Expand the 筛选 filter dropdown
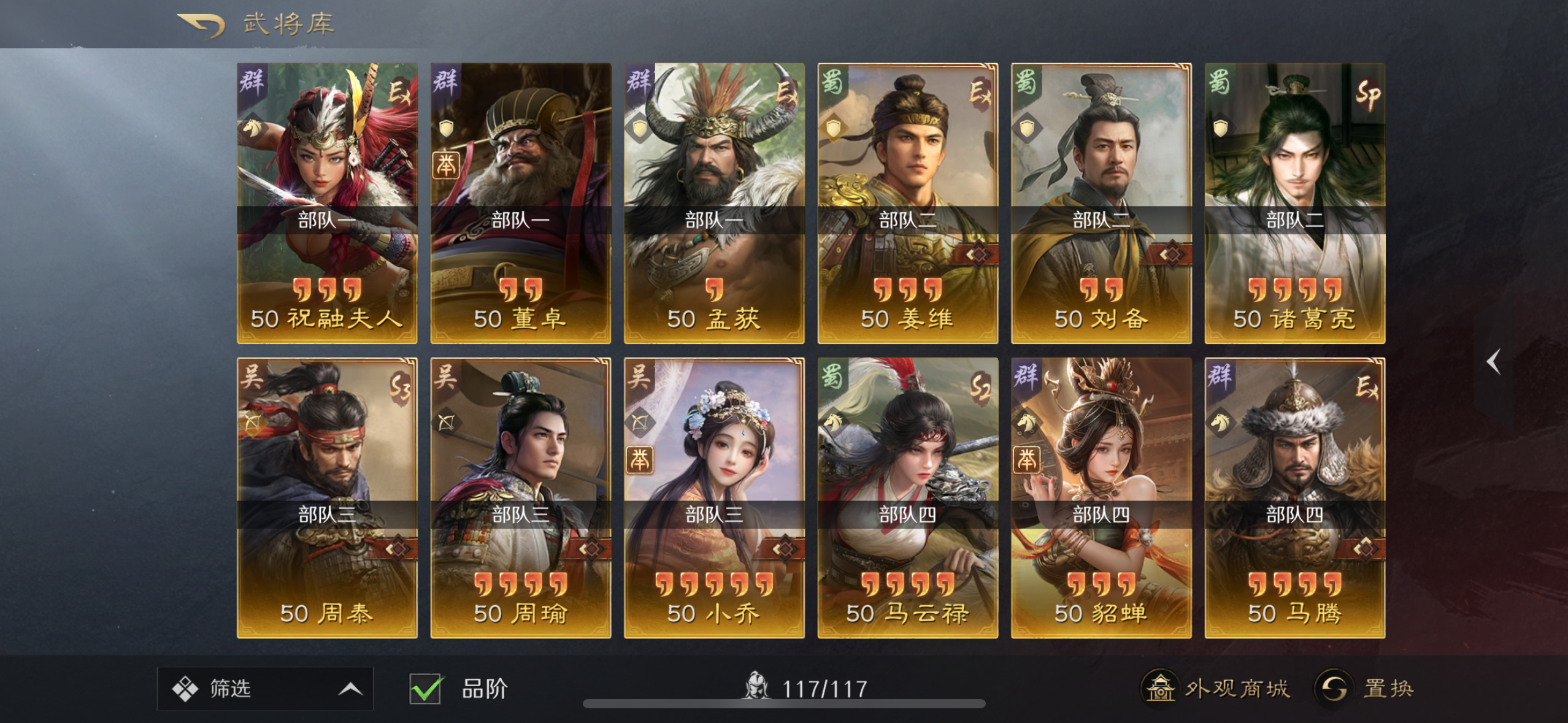 [x=265, y=689]
